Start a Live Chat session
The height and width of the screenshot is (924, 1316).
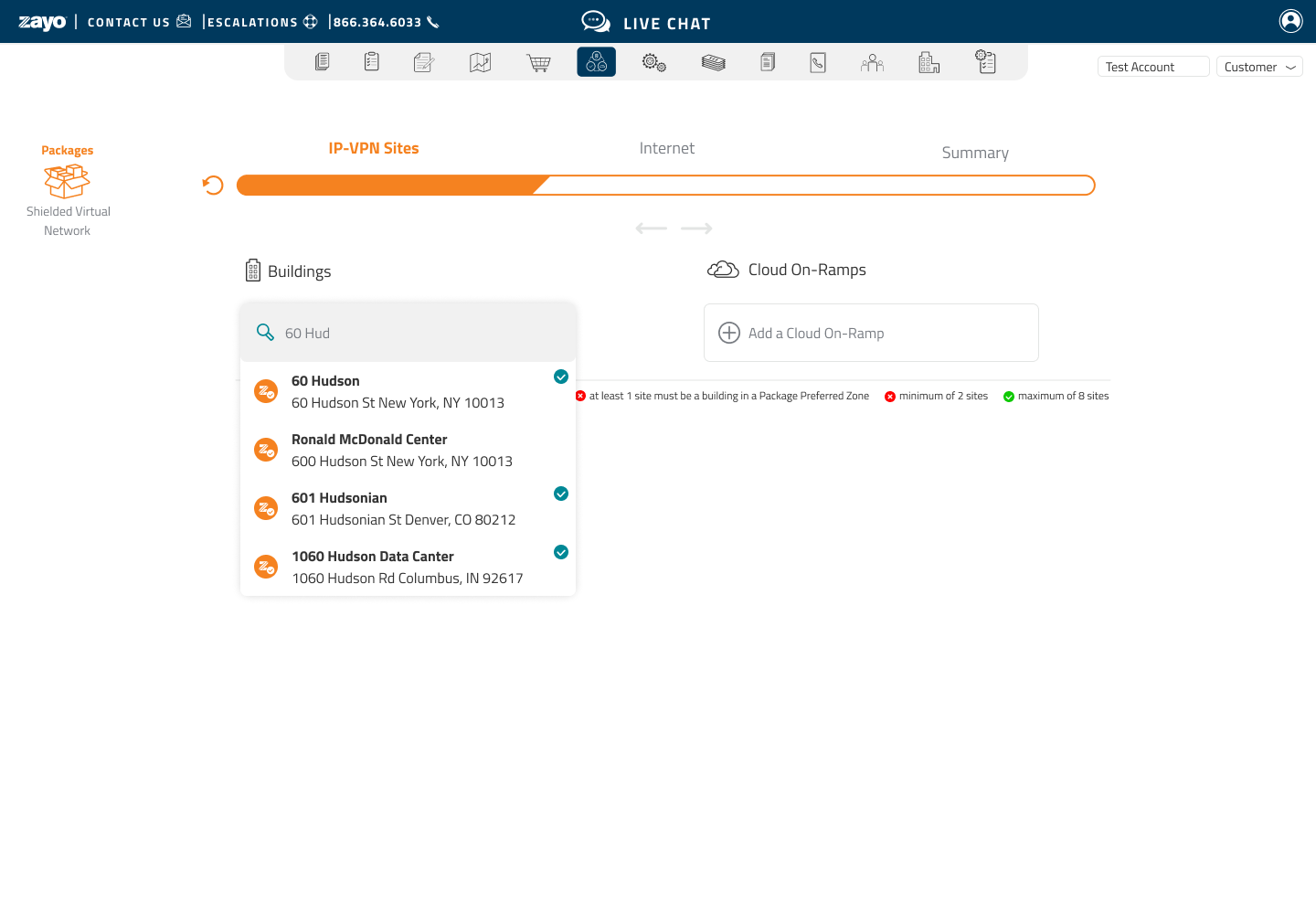[x=646, y=23]
